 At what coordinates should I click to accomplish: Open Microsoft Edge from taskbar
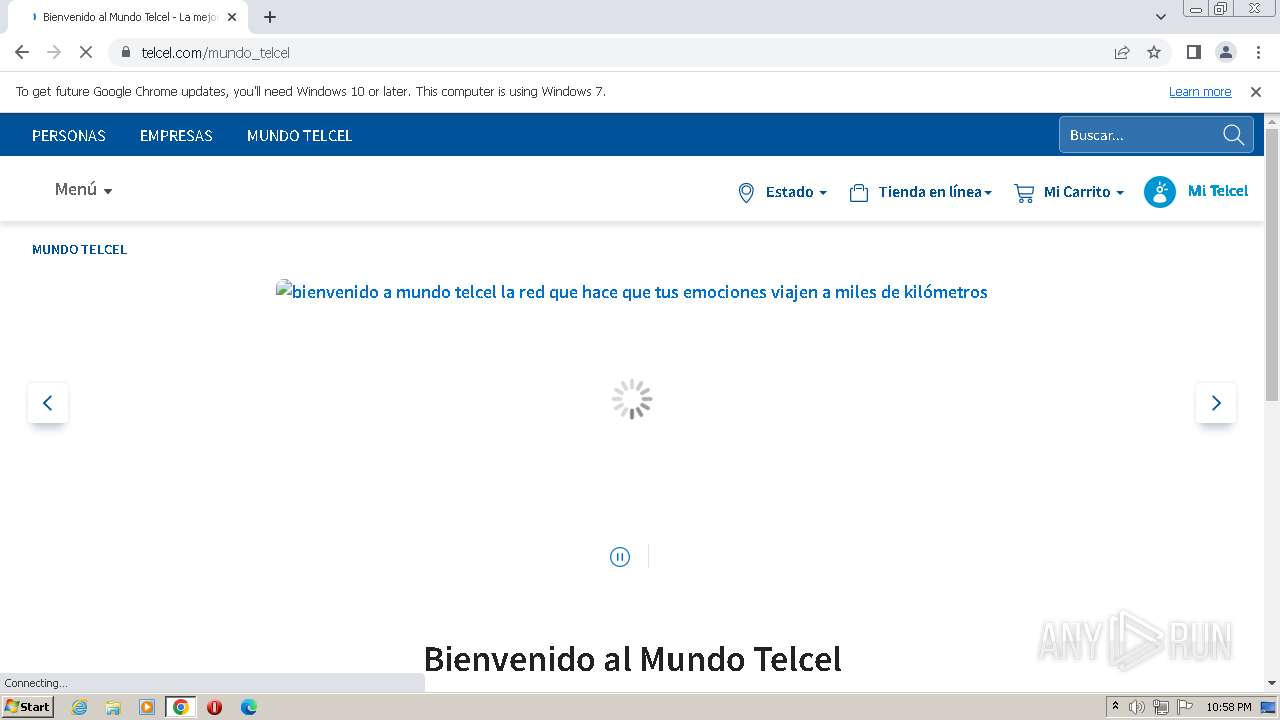pos(249,707)
